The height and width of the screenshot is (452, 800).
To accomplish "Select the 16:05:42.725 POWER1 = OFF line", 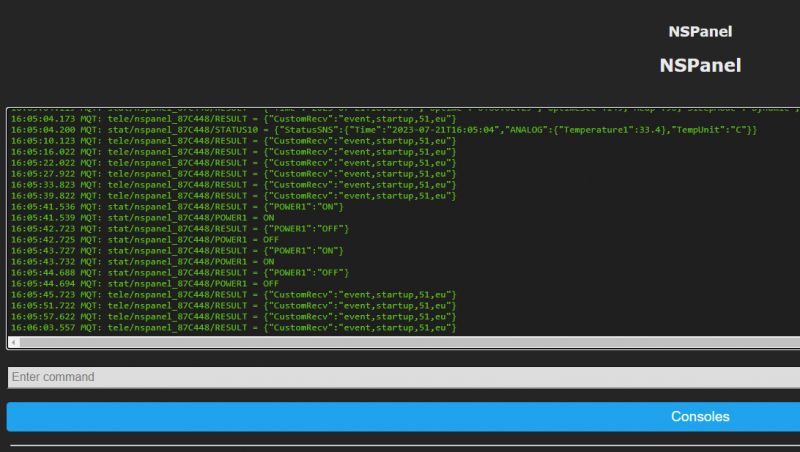I will 145,240.
